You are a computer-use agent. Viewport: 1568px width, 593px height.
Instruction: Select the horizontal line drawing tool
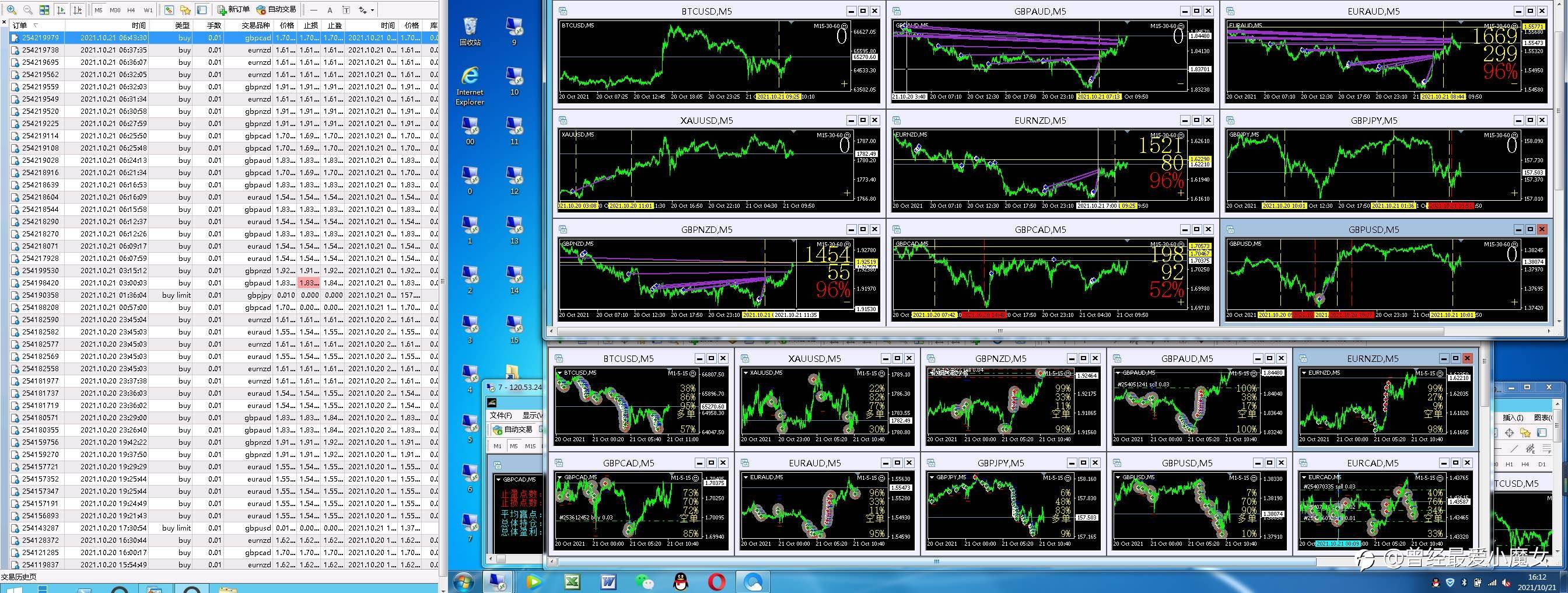(x=313, y=10)
